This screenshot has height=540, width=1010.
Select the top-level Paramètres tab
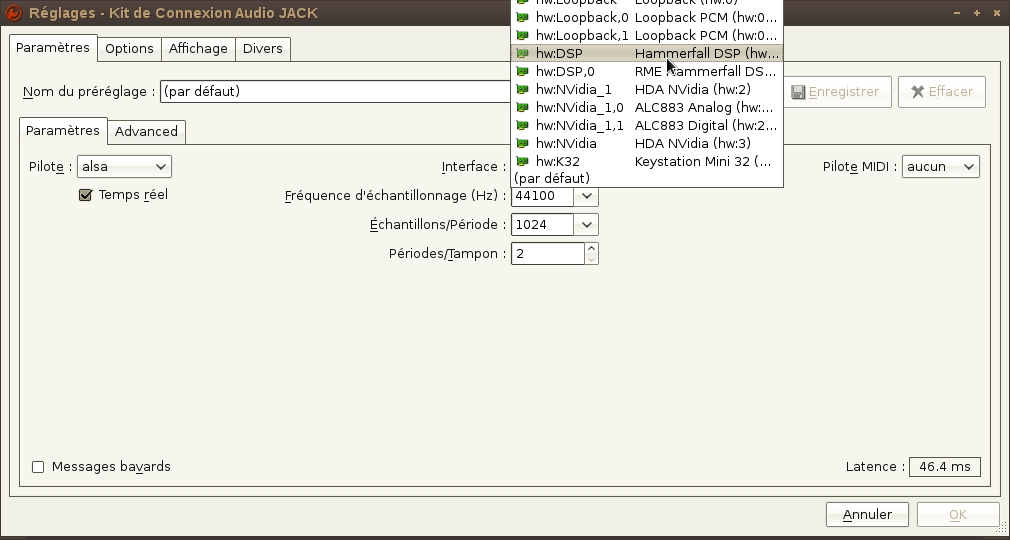coord(53,48)
